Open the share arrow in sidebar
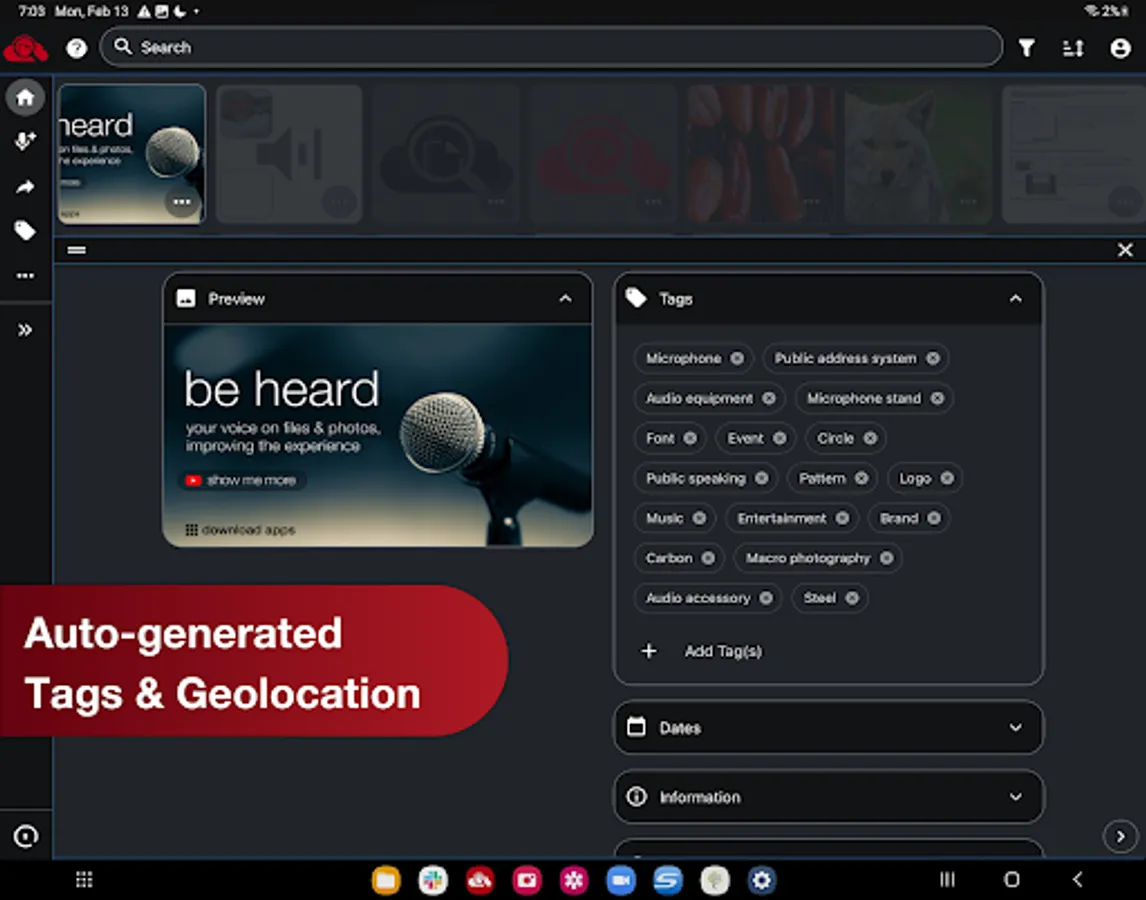The height and width of the screenshot is (900, 1146). coord(25,187)
